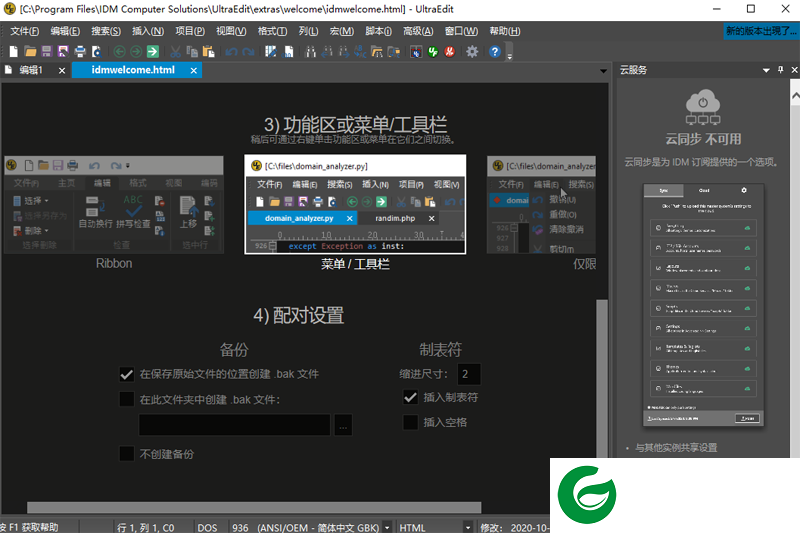Open the 文件(F) menu
This screenshot has height=533, width=800.
[x=24, y=31]
